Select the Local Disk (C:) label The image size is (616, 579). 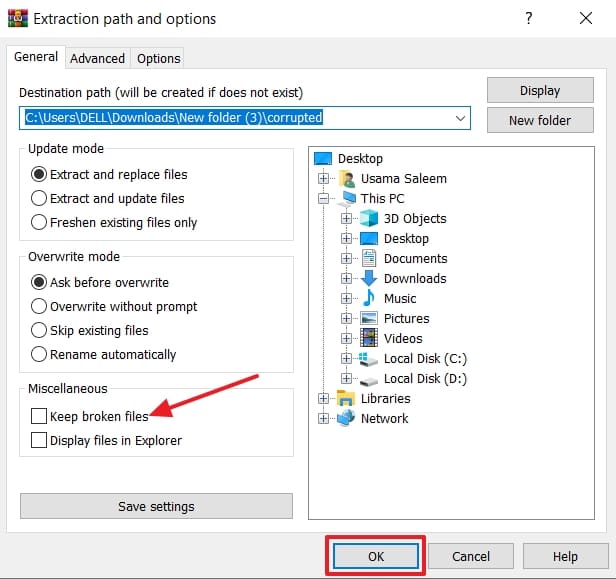click(x=425, y=359)
